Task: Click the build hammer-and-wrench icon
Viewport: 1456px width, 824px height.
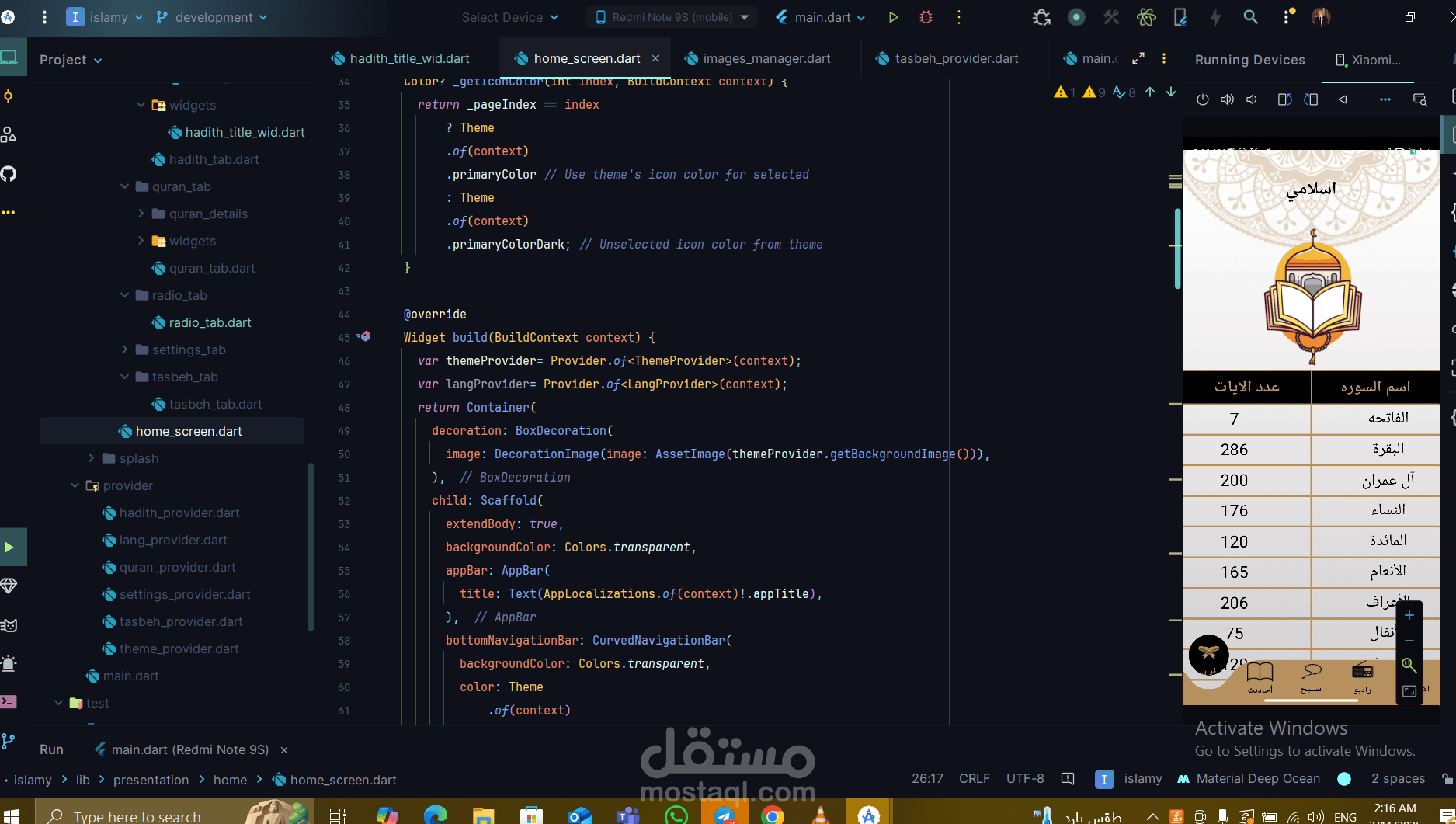Action: pos(1112,17)
